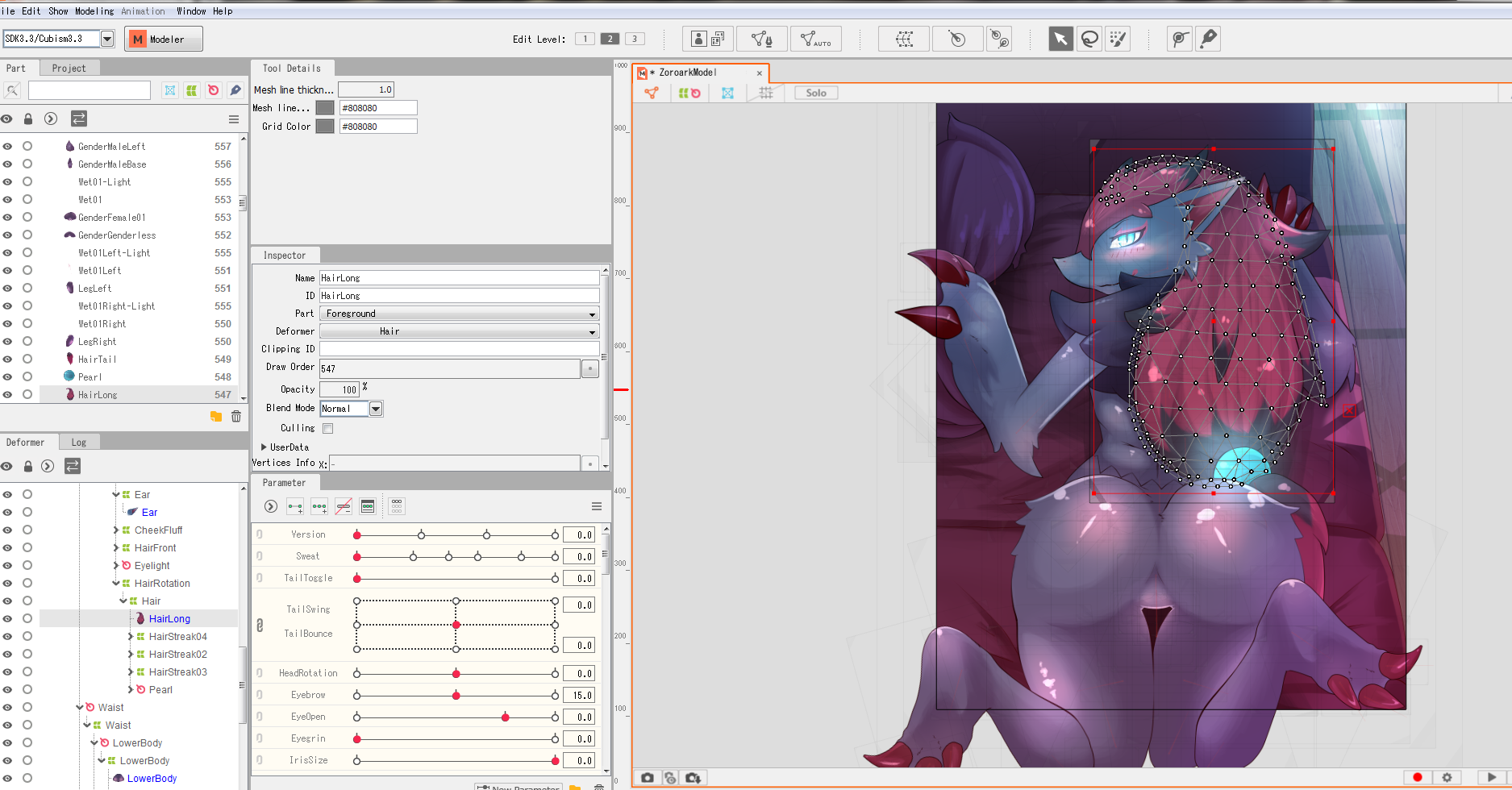Click the camera snapshot icon below canvas
The width and height of the screenshot is (1512, 790).
point(648,778)
